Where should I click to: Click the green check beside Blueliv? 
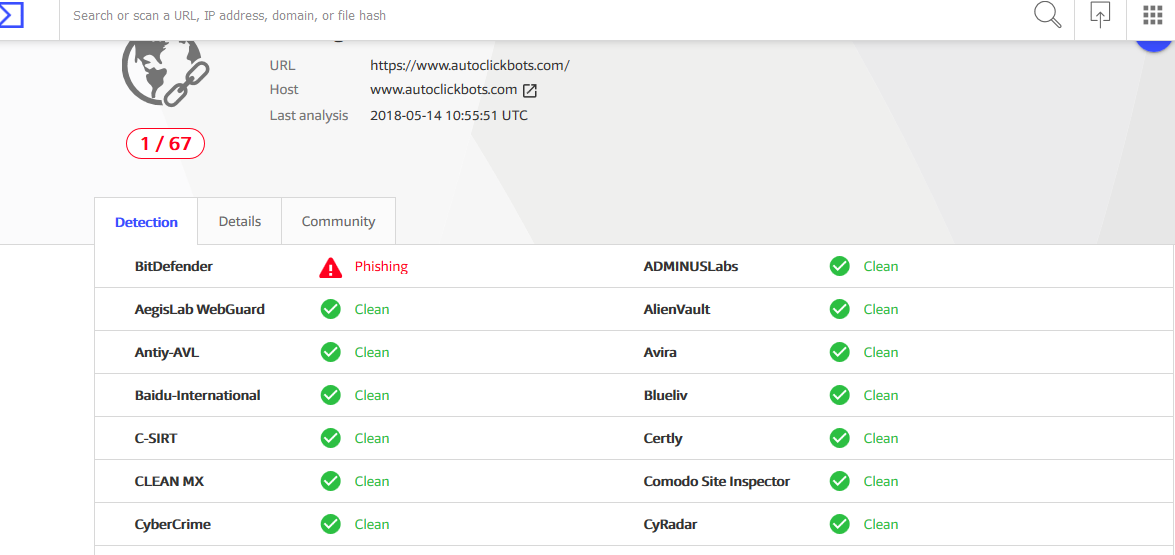click(839, 395)
